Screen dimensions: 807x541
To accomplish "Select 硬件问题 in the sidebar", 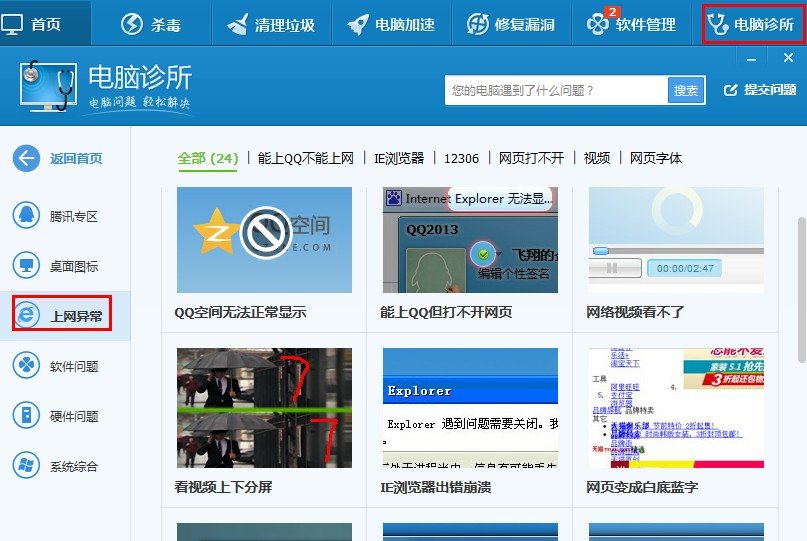I will tap(74, 416).
